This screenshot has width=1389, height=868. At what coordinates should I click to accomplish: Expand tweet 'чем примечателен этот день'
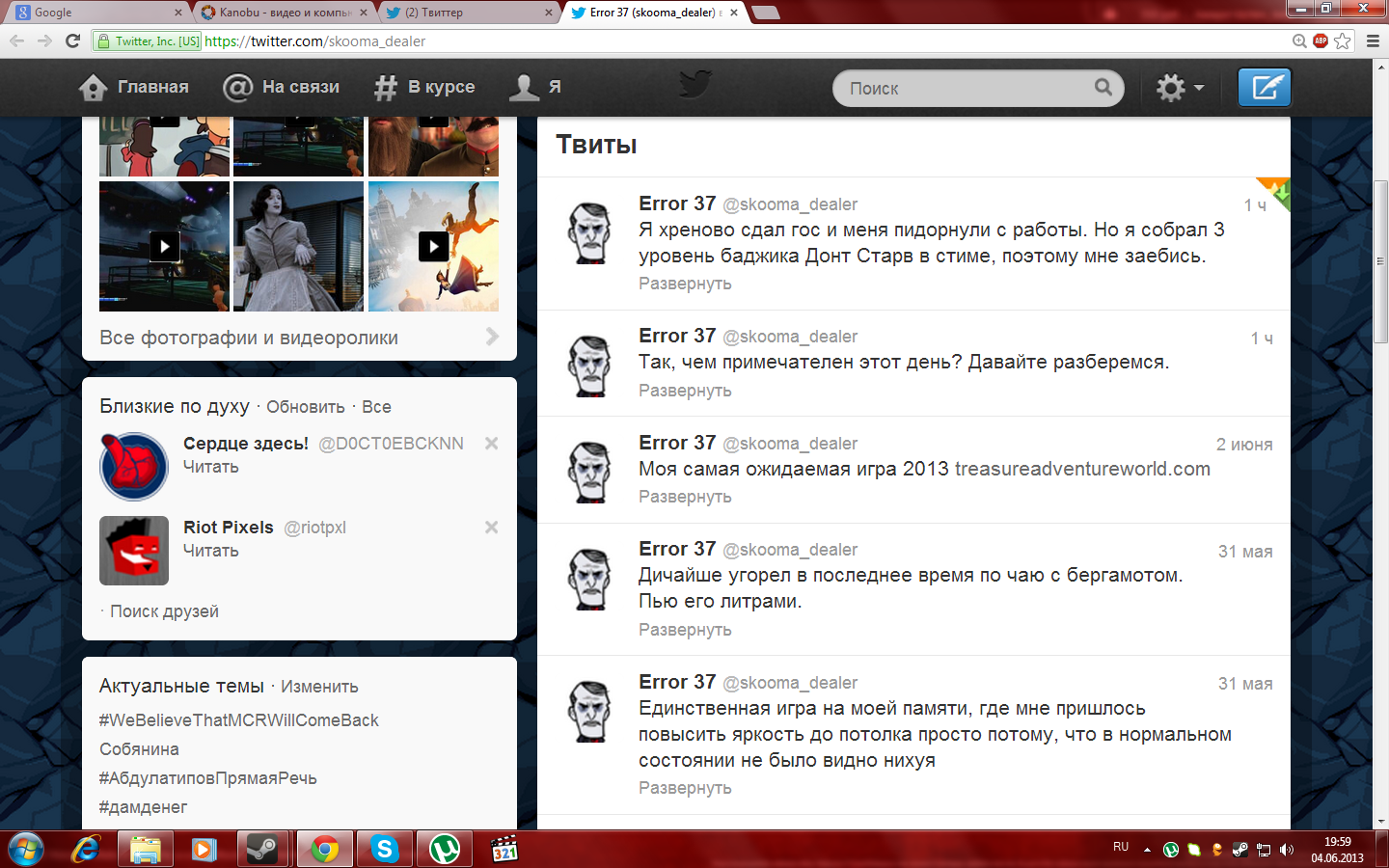685,391
